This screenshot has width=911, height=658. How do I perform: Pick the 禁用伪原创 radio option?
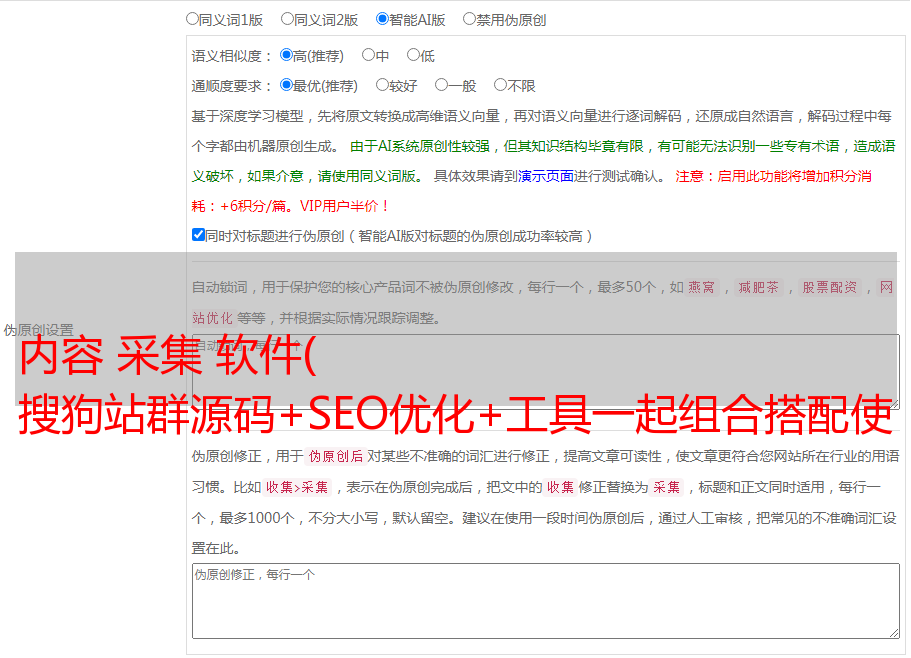point(470,19)
